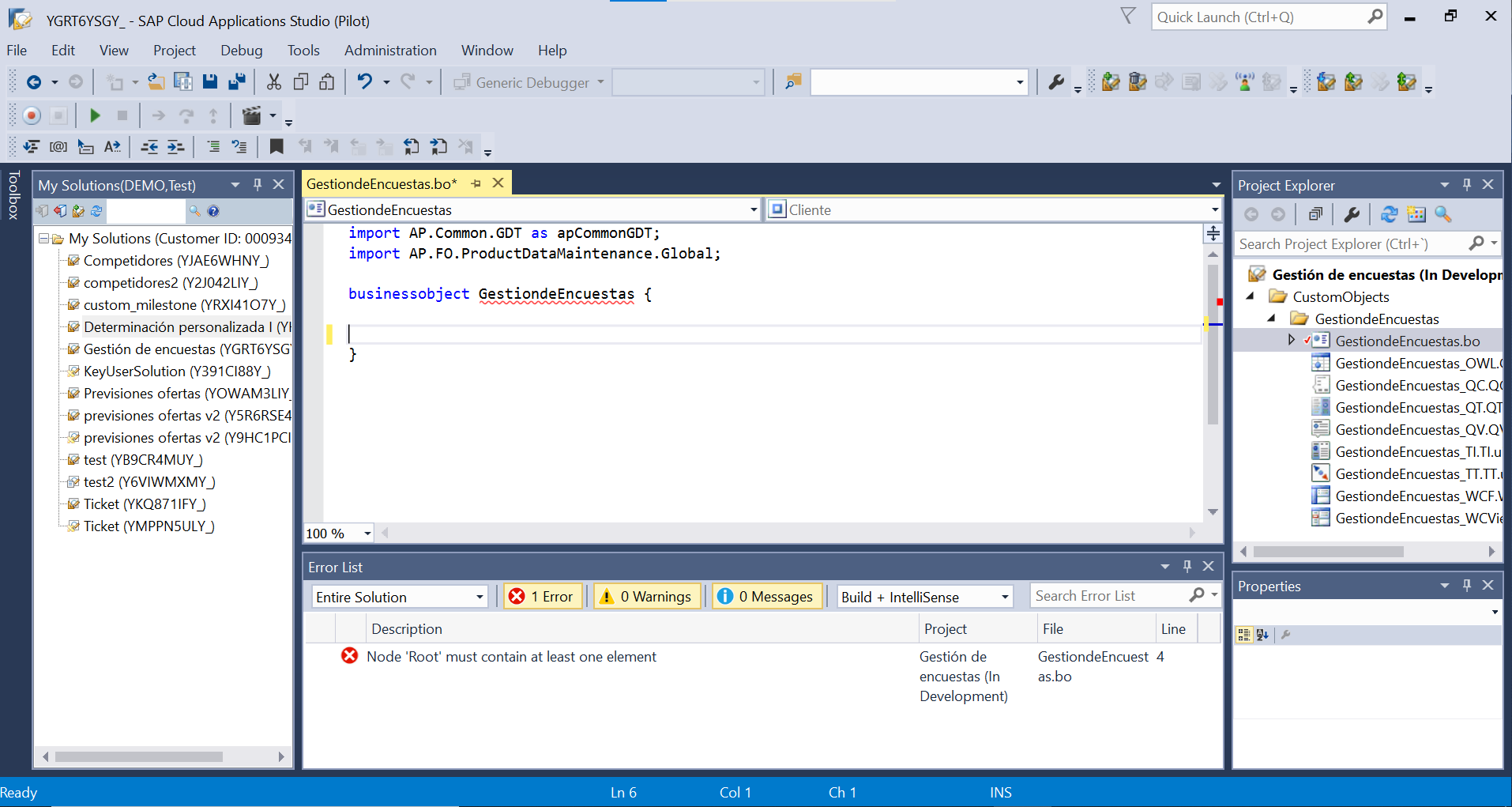Click the Increase Indent icon
Viewport: 1512px width, 807px height.
point(176,146)
